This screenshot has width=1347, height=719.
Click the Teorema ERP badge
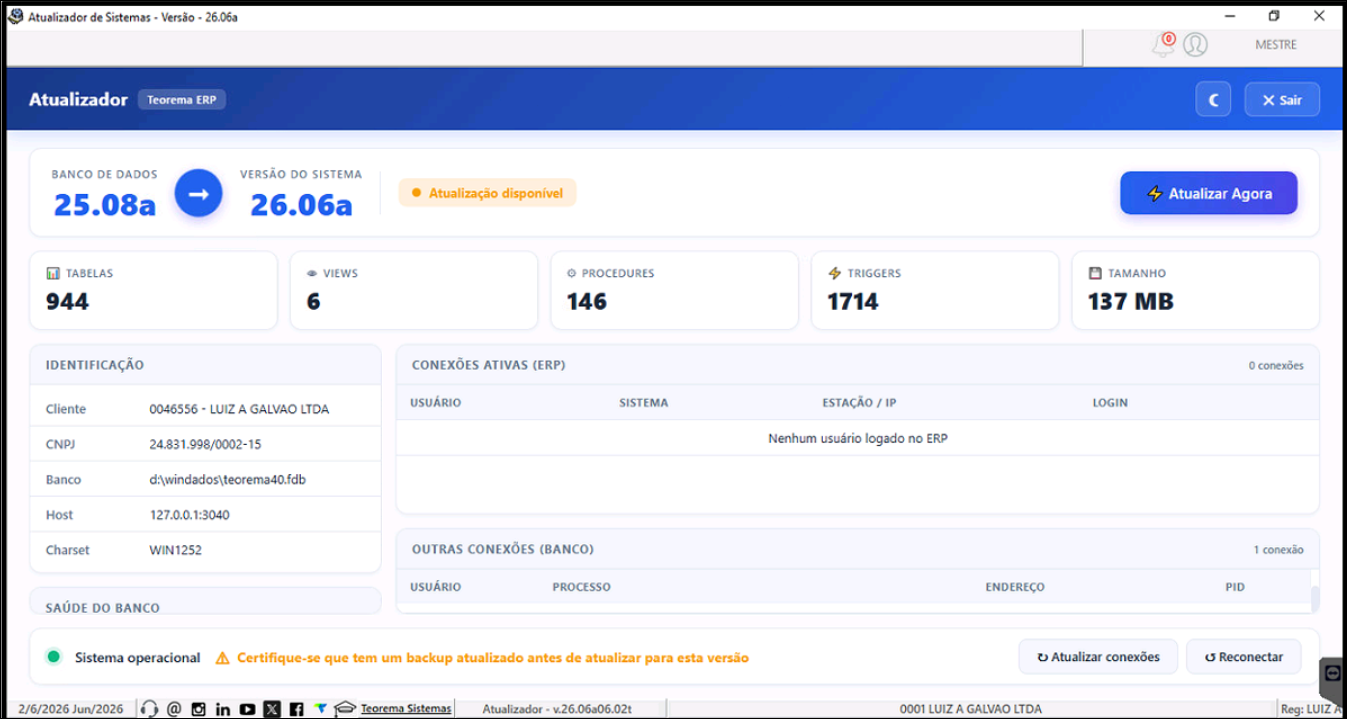click(x=182, y=100)
